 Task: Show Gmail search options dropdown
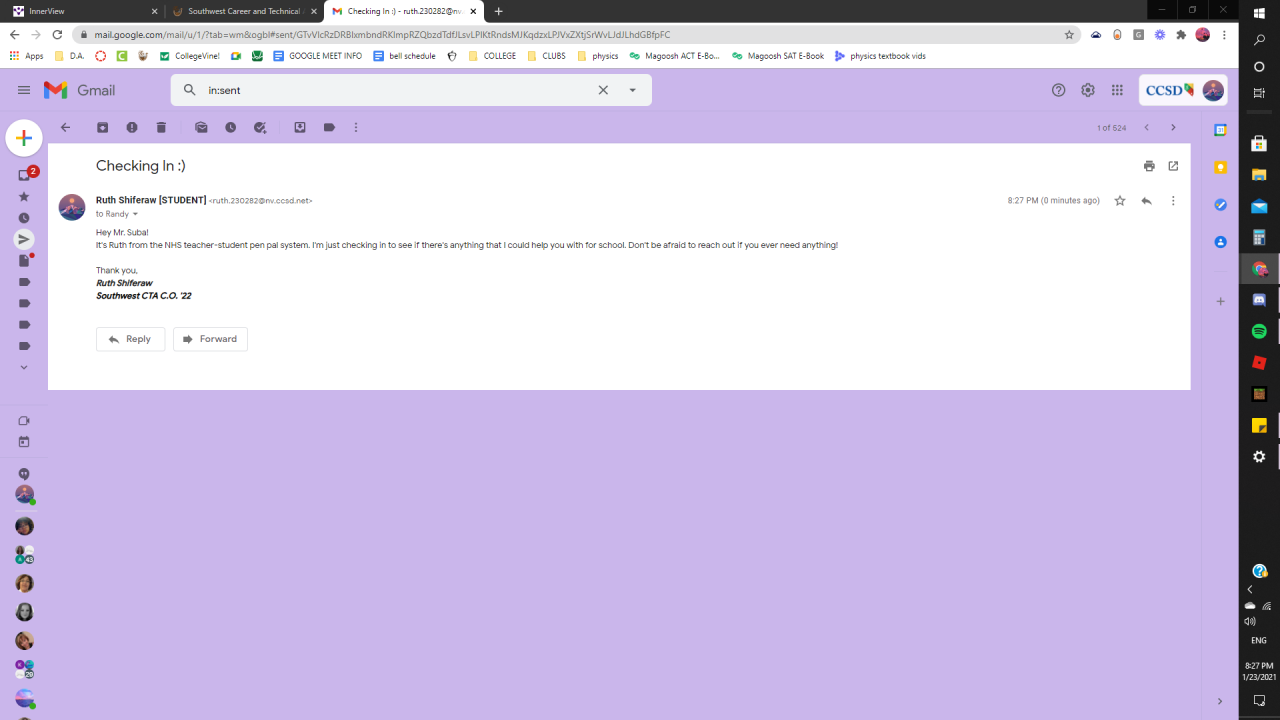pos(632,90)
